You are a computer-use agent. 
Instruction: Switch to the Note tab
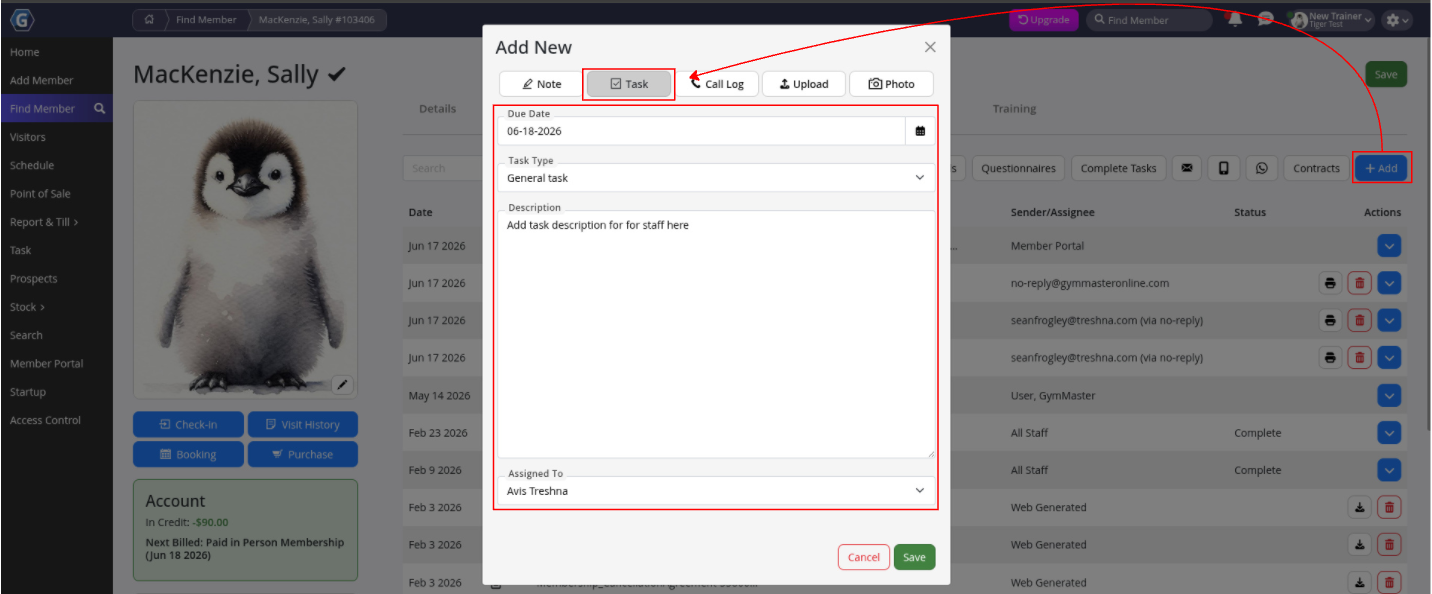[x=542, y=84]
